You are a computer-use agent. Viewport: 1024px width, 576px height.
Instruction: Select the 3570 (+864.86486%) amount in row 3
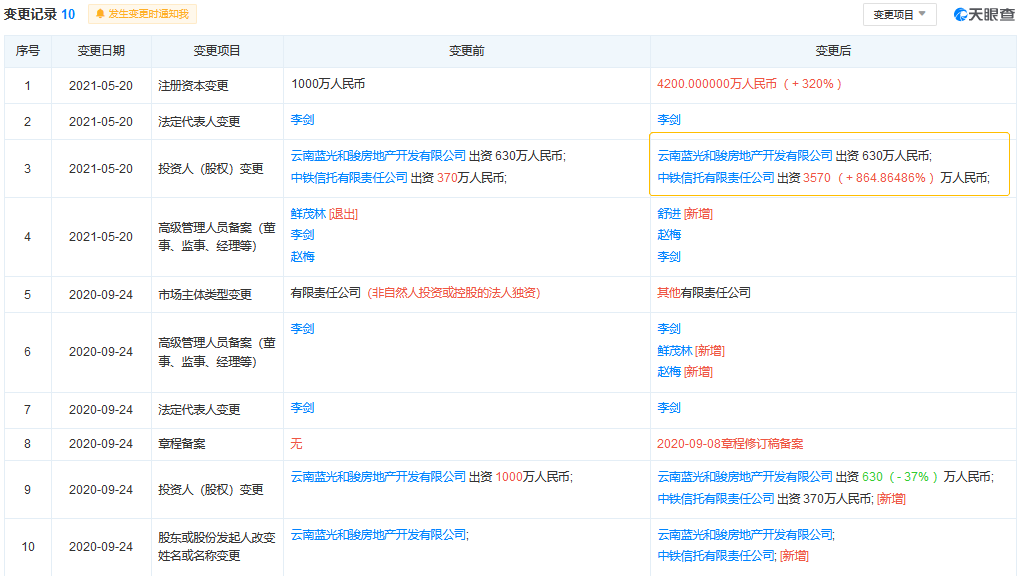tap(869, 178)
